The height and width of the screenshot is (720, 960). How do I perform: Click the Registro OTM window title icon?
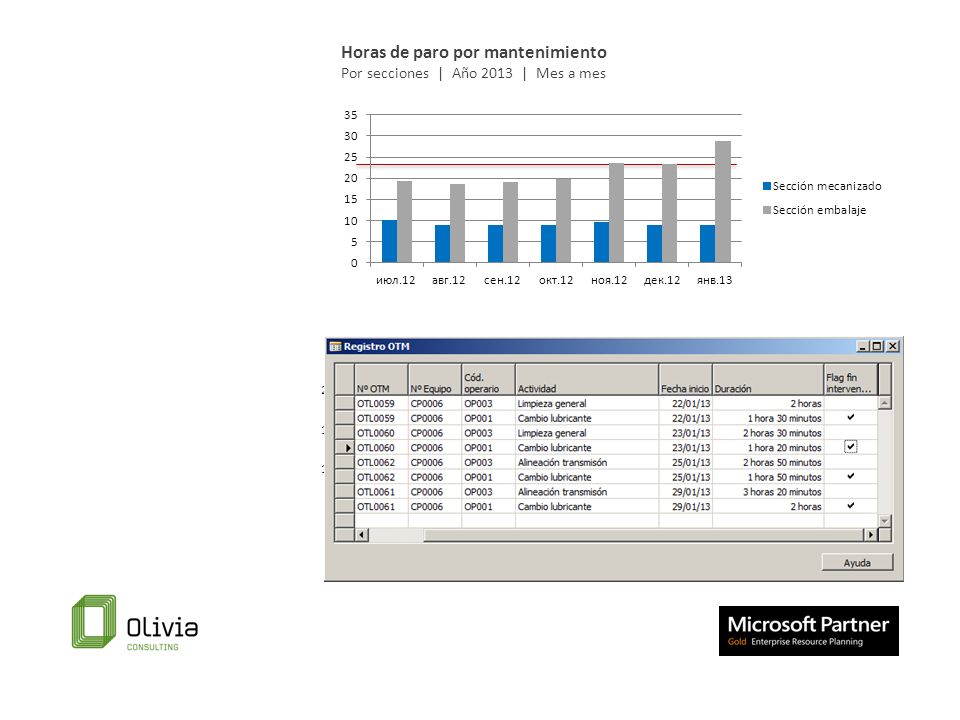coord(335,347)
